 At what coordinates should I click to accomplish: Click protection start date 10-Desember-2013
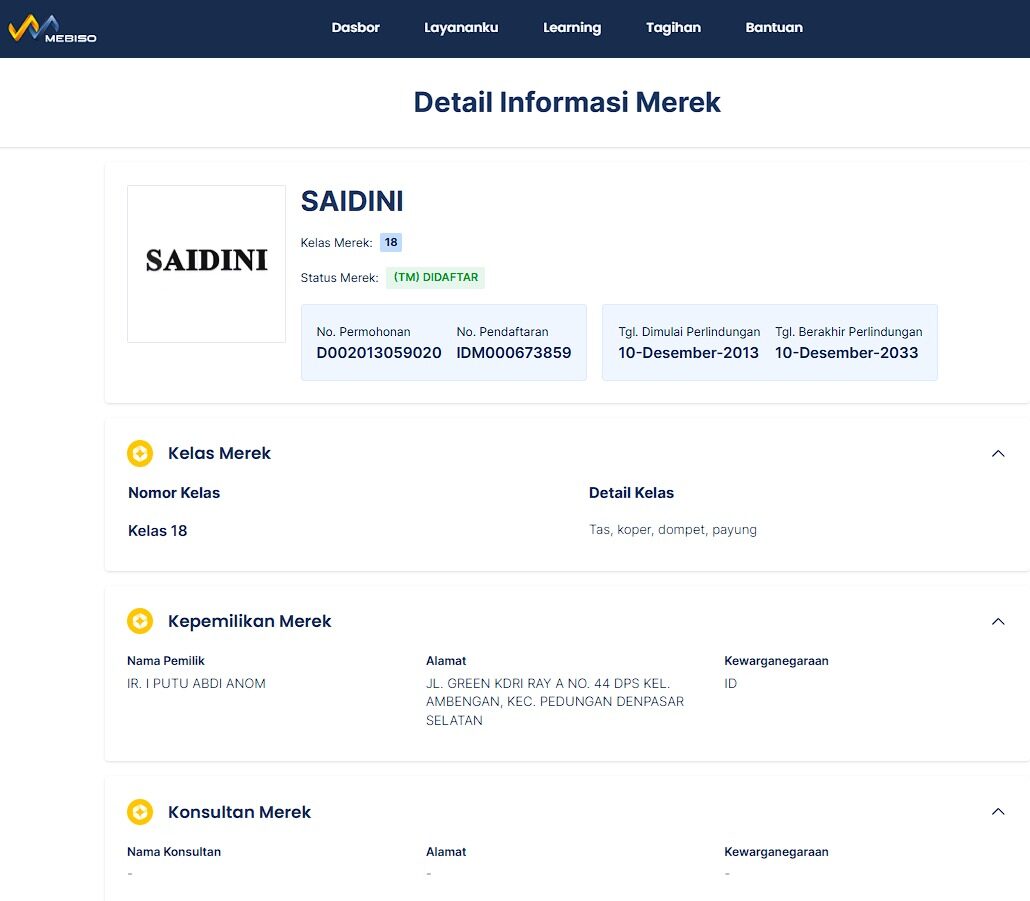[688, 353]
